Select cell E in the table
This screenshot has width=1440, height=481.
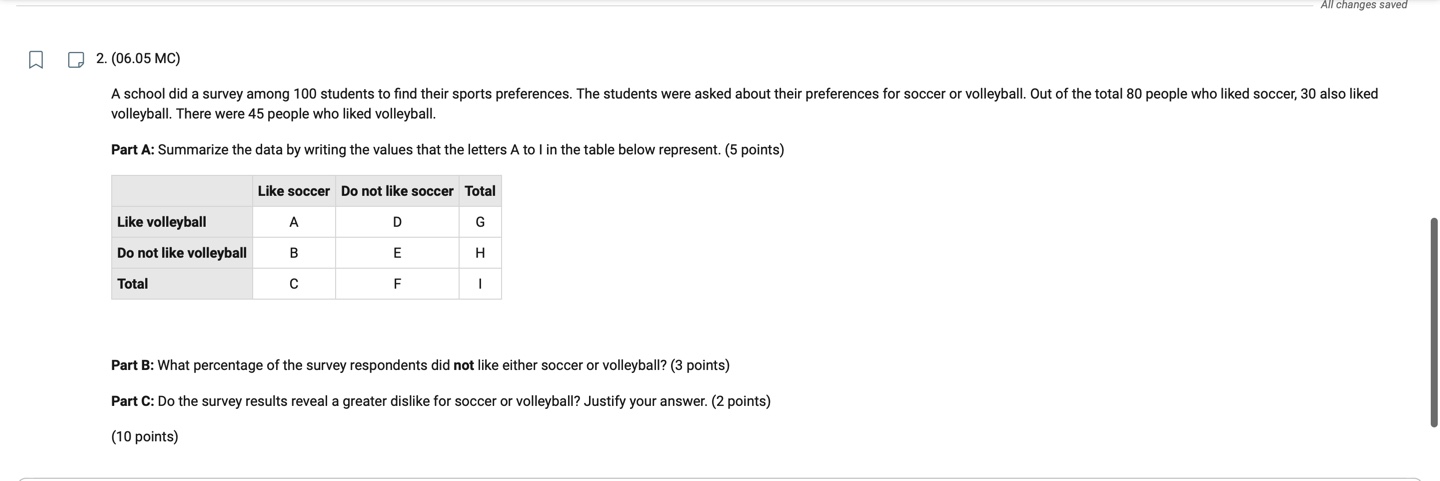(397, 253)
